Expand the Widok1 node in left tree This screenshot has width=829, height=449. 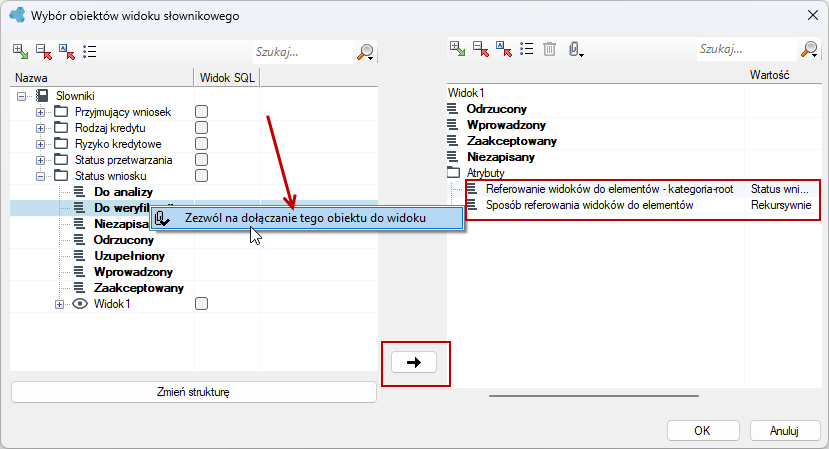pos(59,304)
